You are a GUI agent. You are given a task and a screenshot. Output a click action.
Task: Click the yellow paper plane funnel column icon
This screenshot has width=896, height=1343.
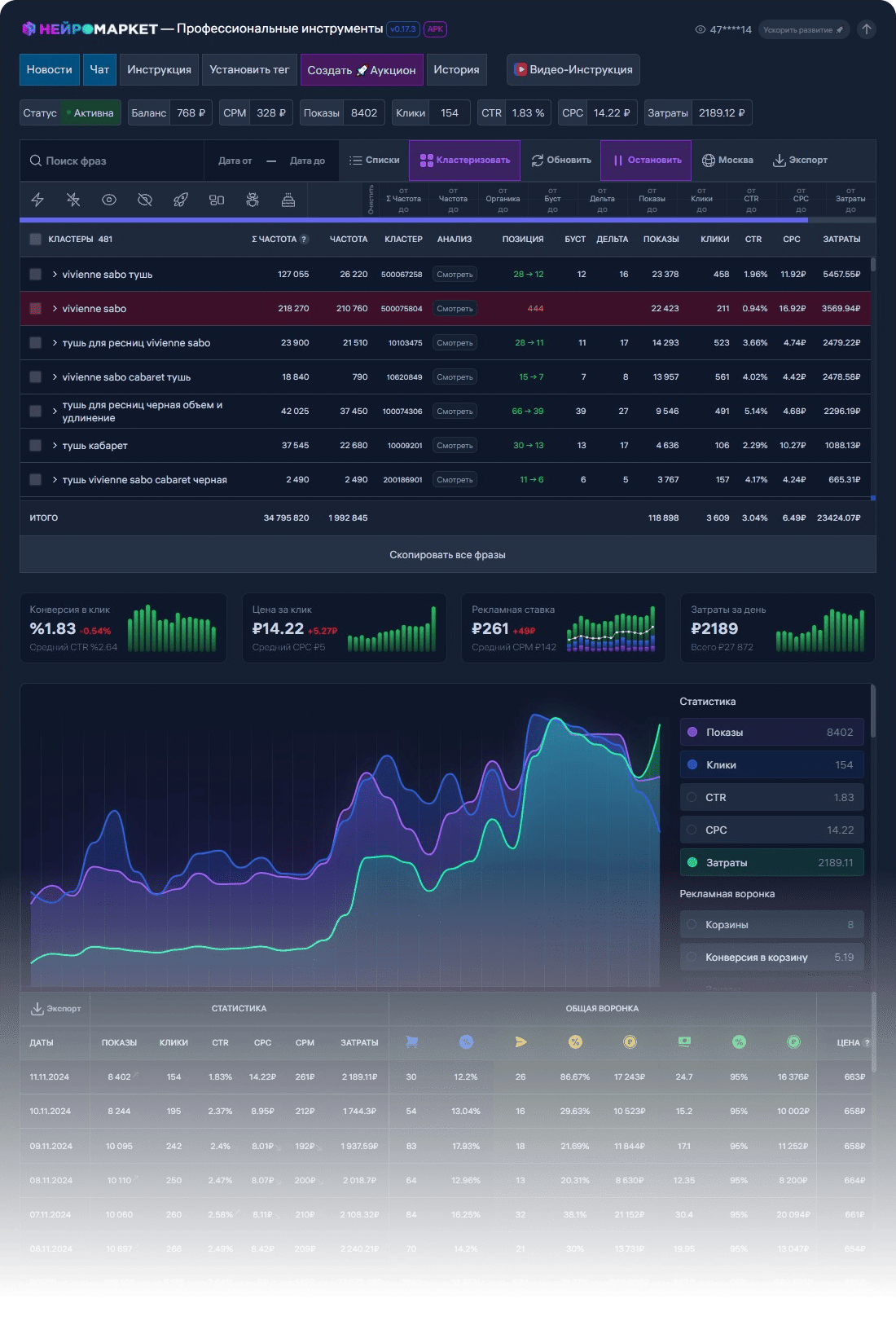point(520,1041)
